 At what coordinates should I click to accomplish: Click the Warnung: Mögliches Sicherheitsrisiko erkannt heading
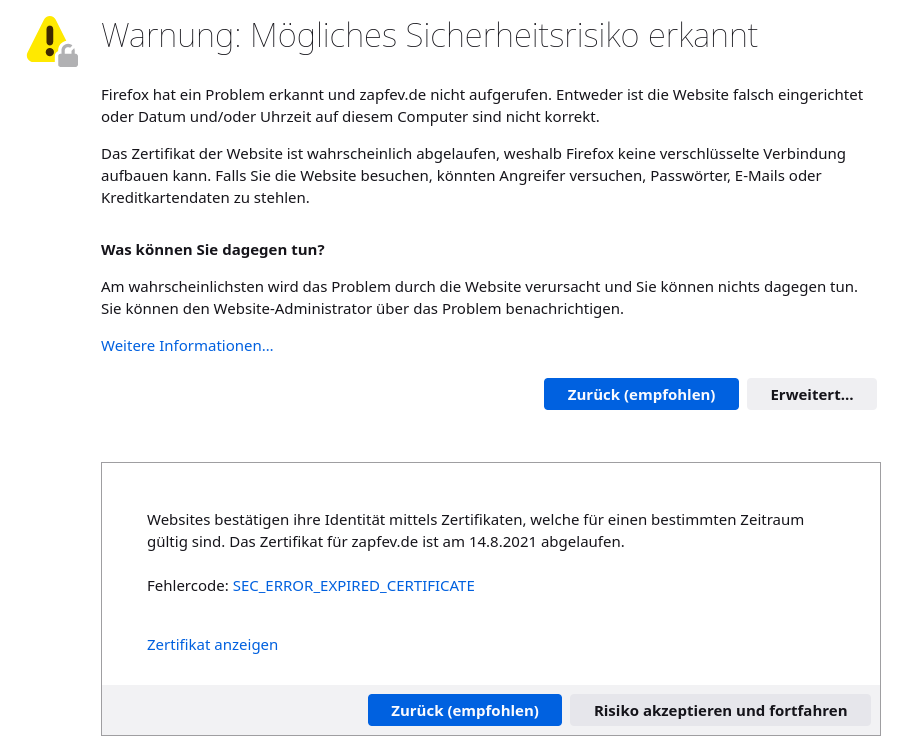pos(429,36)
